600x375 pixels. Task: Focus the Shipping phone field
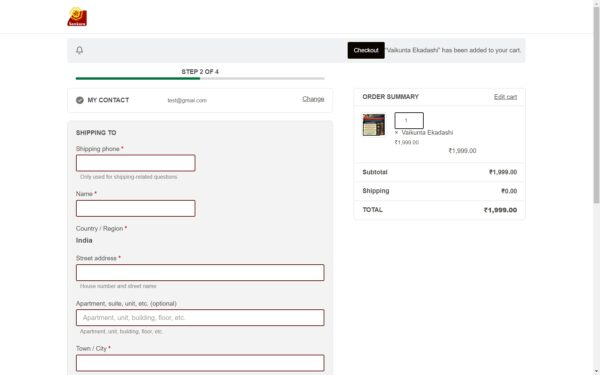click(135, 163)
